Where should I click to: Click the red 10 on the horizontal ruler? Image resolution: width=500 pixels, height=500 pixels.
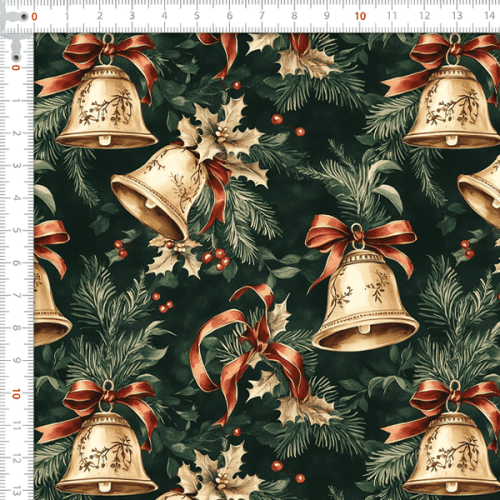coord(360,16)
